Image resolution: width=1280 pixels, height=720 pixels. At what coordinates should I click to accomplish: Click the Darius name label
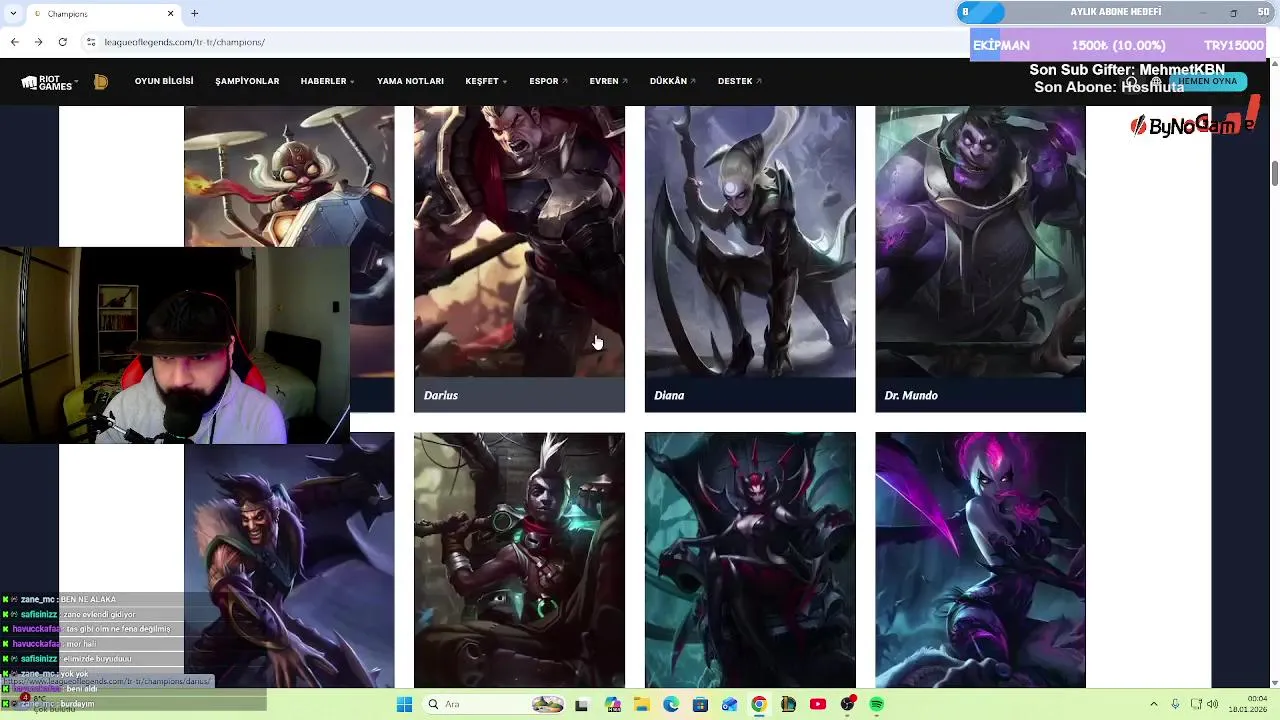[441, 396]
